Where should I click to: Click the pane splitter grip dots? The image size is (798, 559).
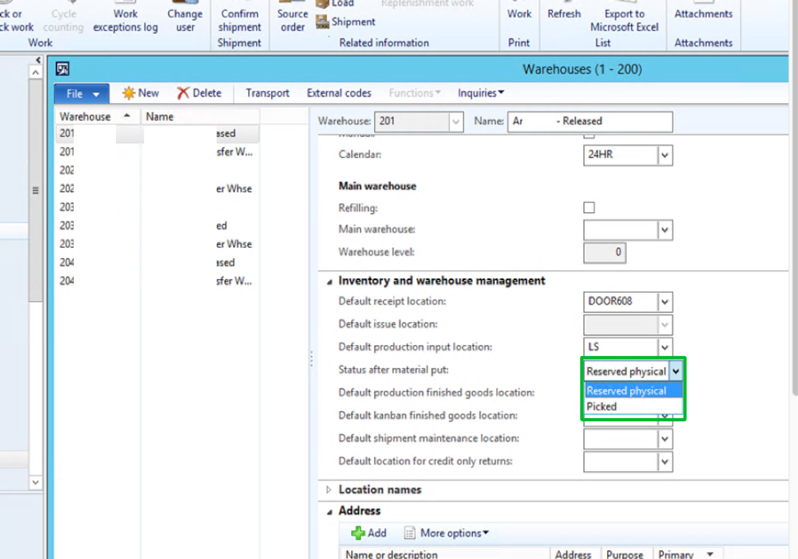[311, 359]
